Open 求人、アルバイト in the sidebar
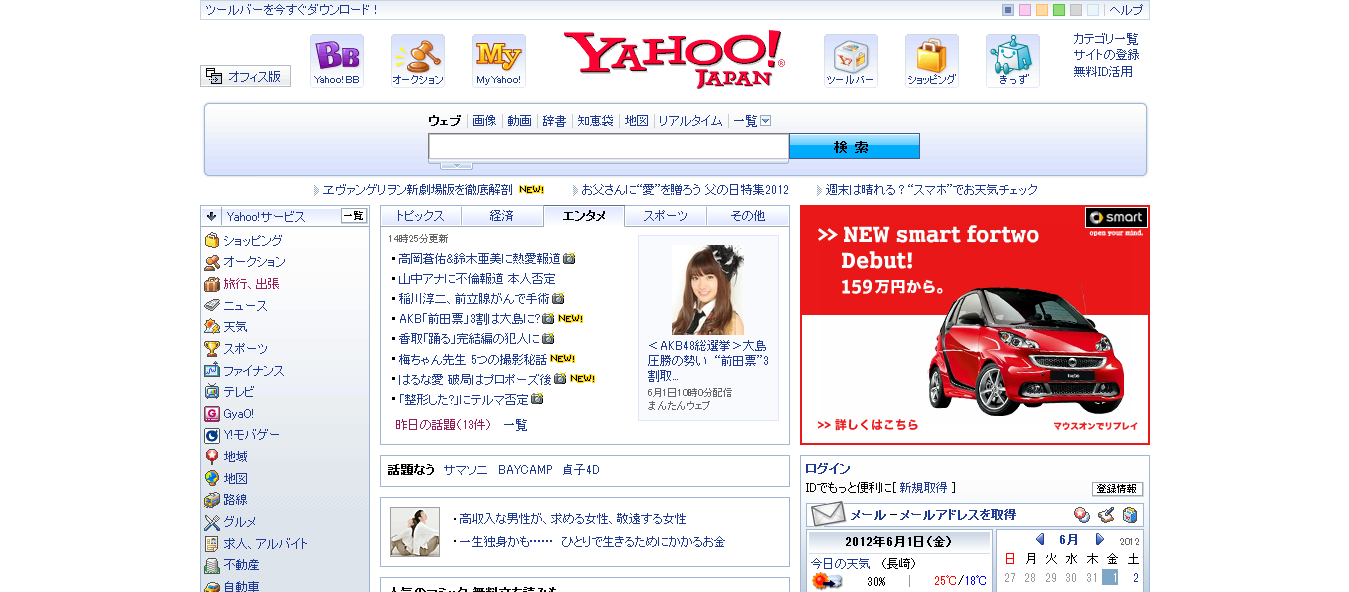 click(x=265, y=544)
